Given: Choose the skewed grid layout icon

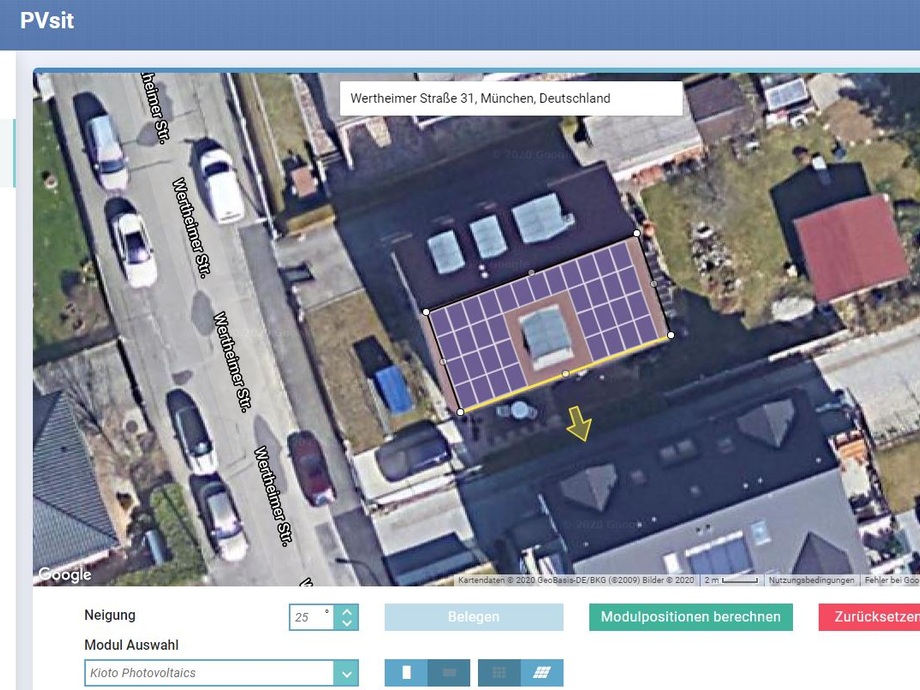Looking at the screenshot, I should tap(543, 673).
